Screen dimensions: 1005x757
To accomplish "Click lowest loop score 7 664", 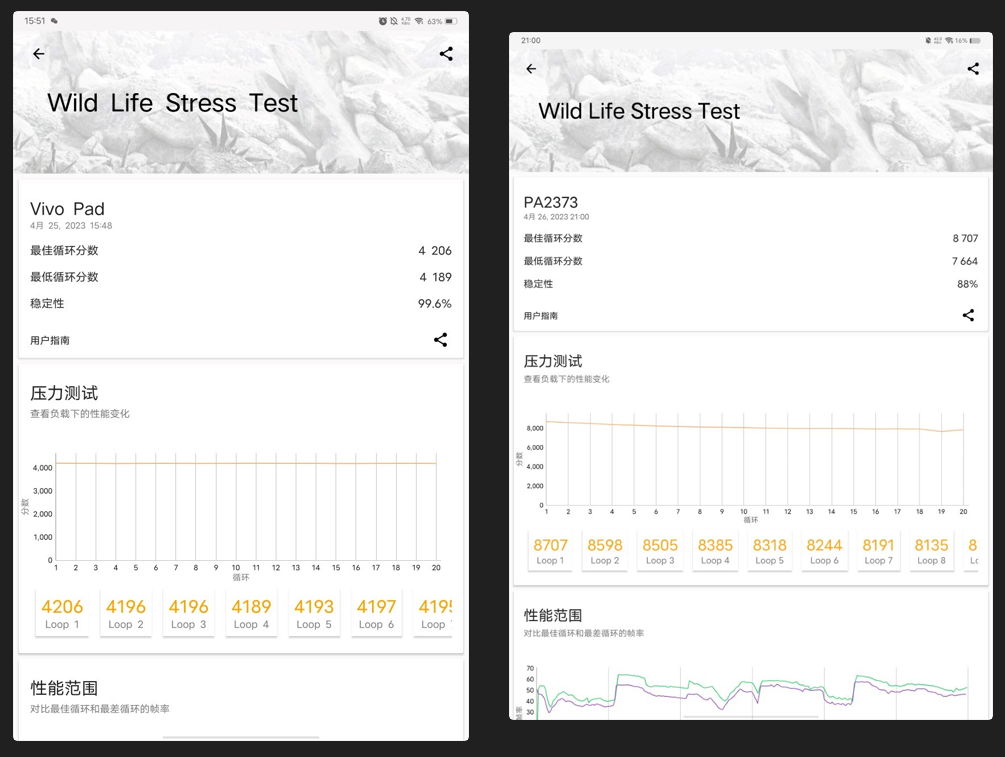I will (x=965, y=261).
